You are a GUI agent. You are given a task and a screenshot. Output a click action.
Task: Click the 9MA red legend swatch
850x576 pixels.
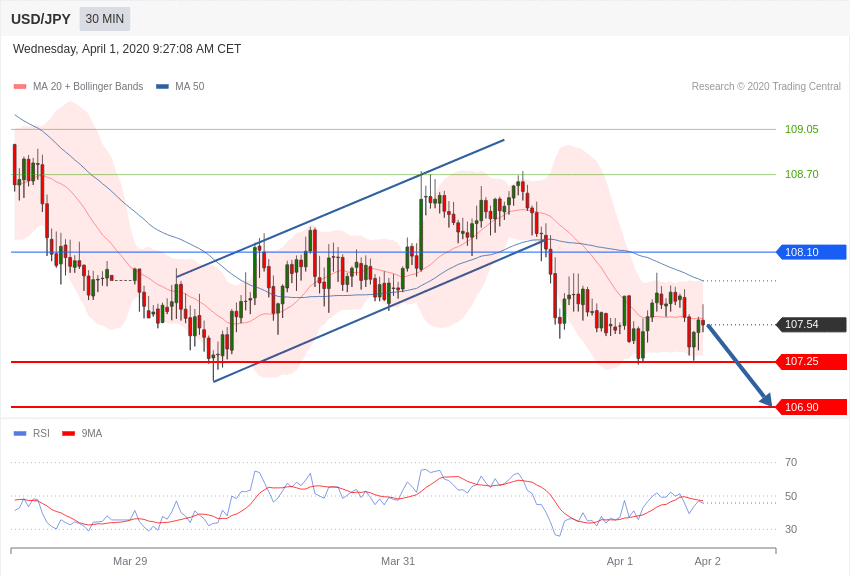(68, 433)
